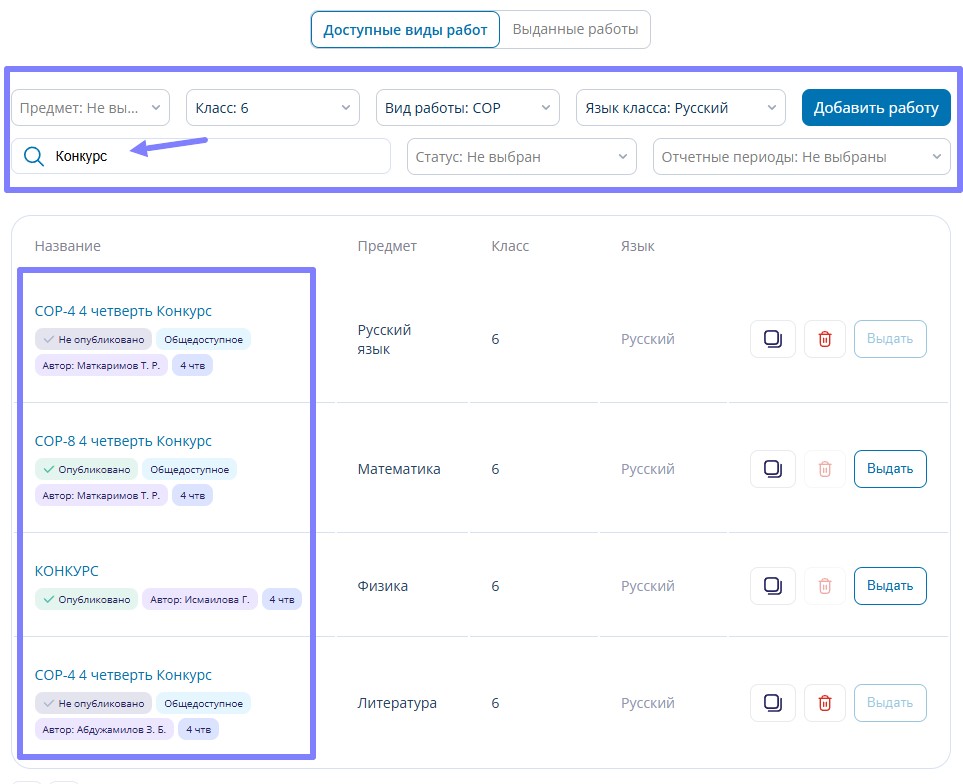This screenshot has width=963, height=784.
Task: Click Не опубликовано tag in Литература row
Action: [93, 704]
